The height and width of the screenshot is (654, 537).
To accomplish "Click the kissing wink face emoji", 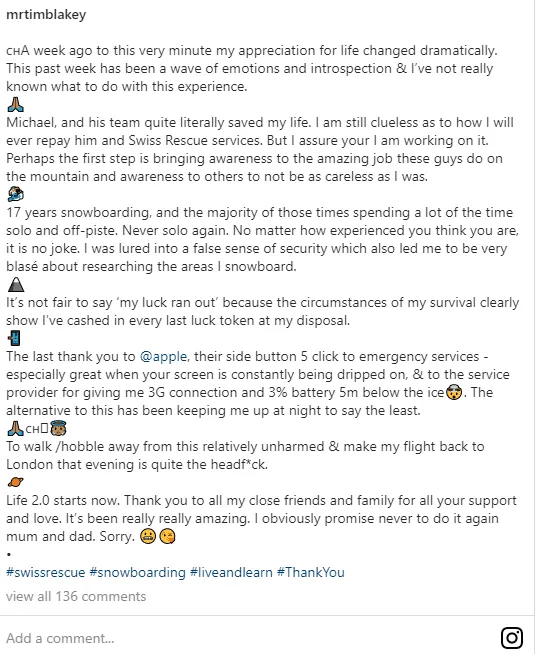I will coord(167,536).
